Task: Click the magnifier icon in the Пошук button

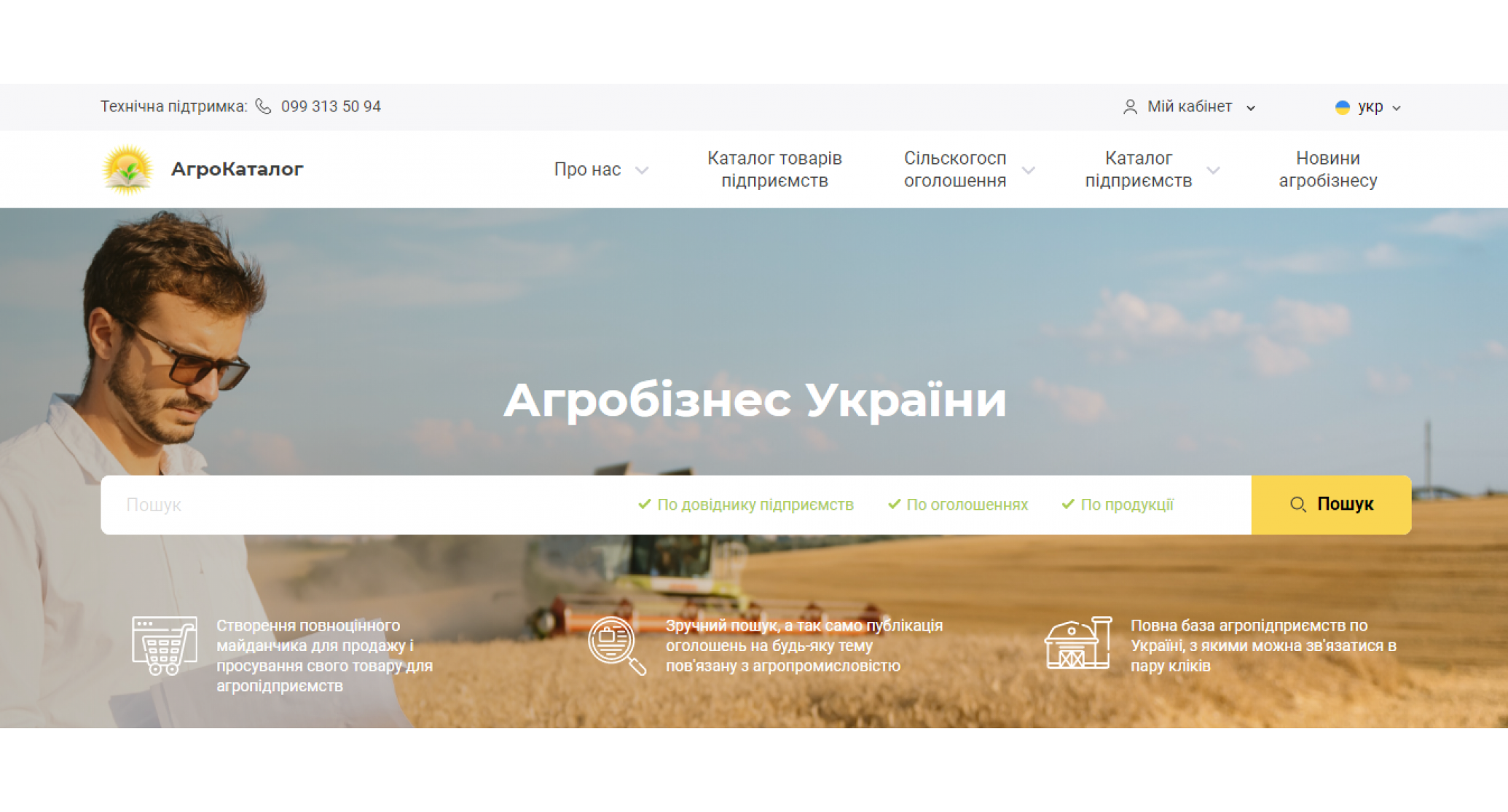Action: (1297, 505)
